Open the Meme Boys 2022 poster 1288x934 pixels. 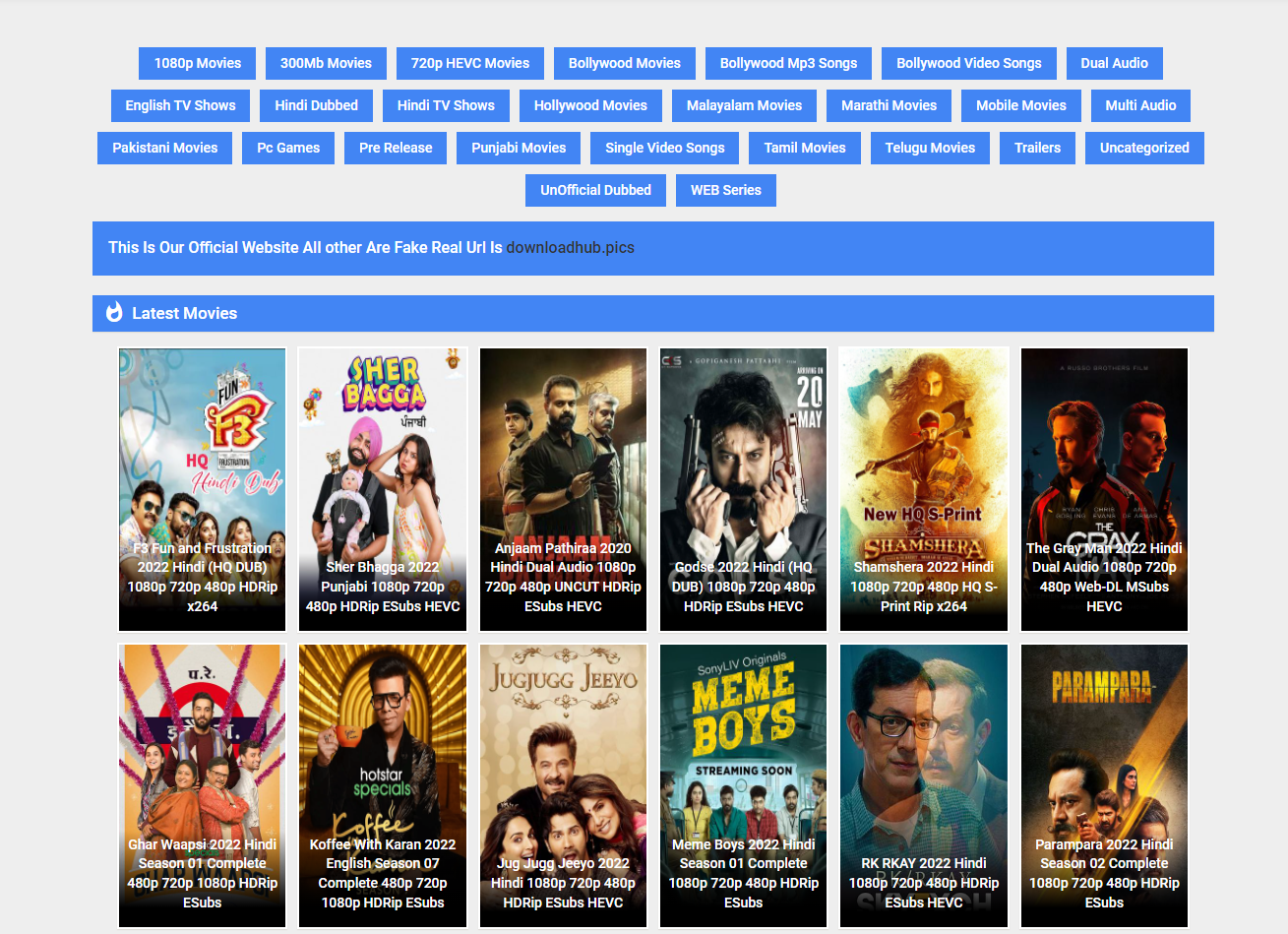tap(744, 785)
